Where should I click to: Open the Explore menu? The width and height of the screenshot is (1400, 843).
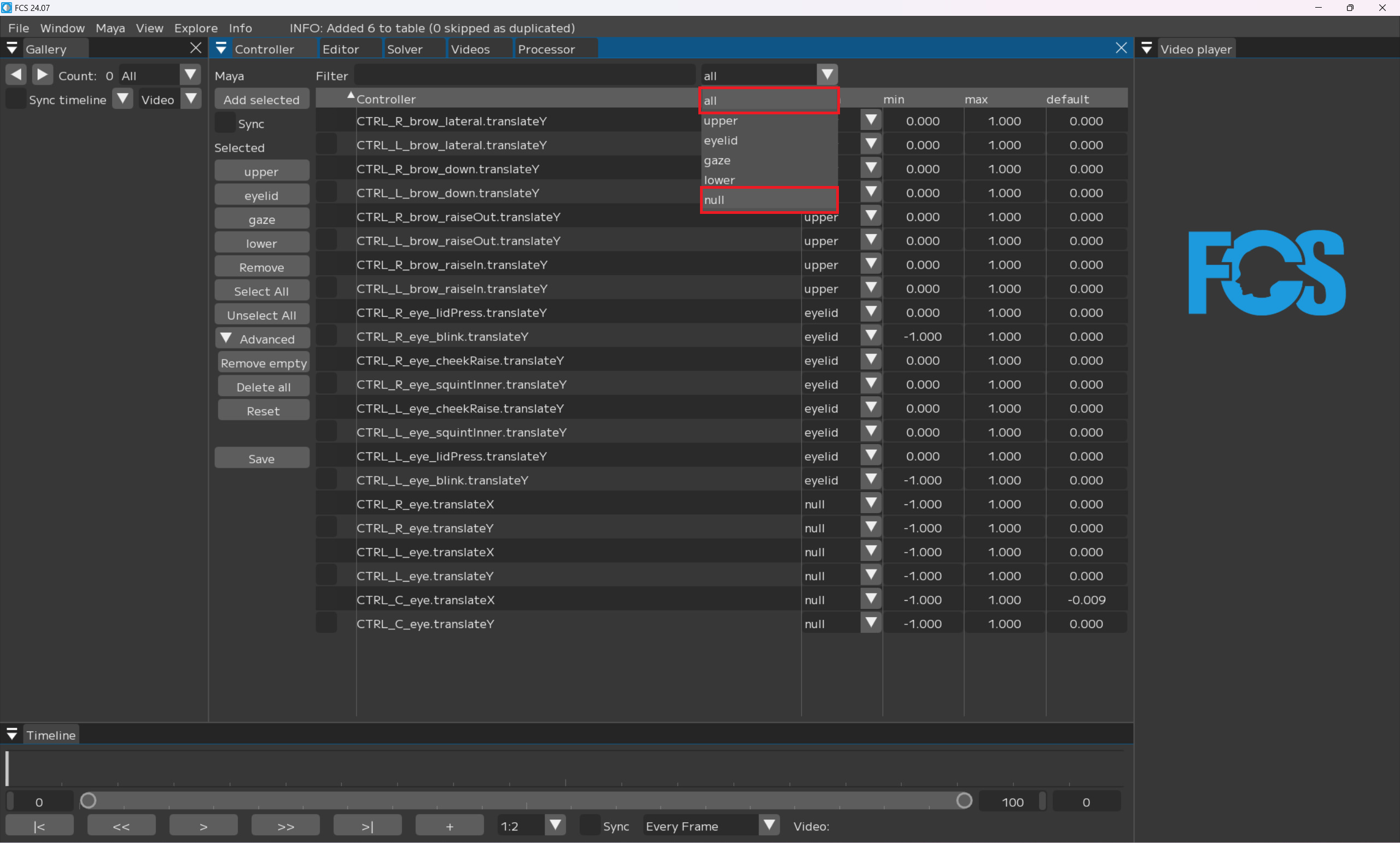point(195,28)
